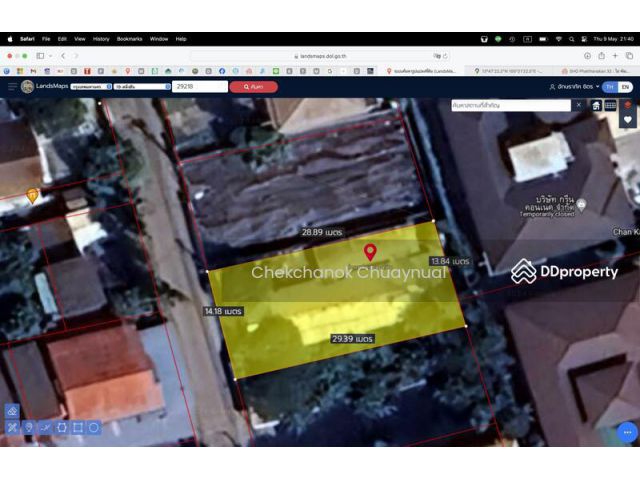Click the Temporarily closed business marker

[x=581, y=204]
